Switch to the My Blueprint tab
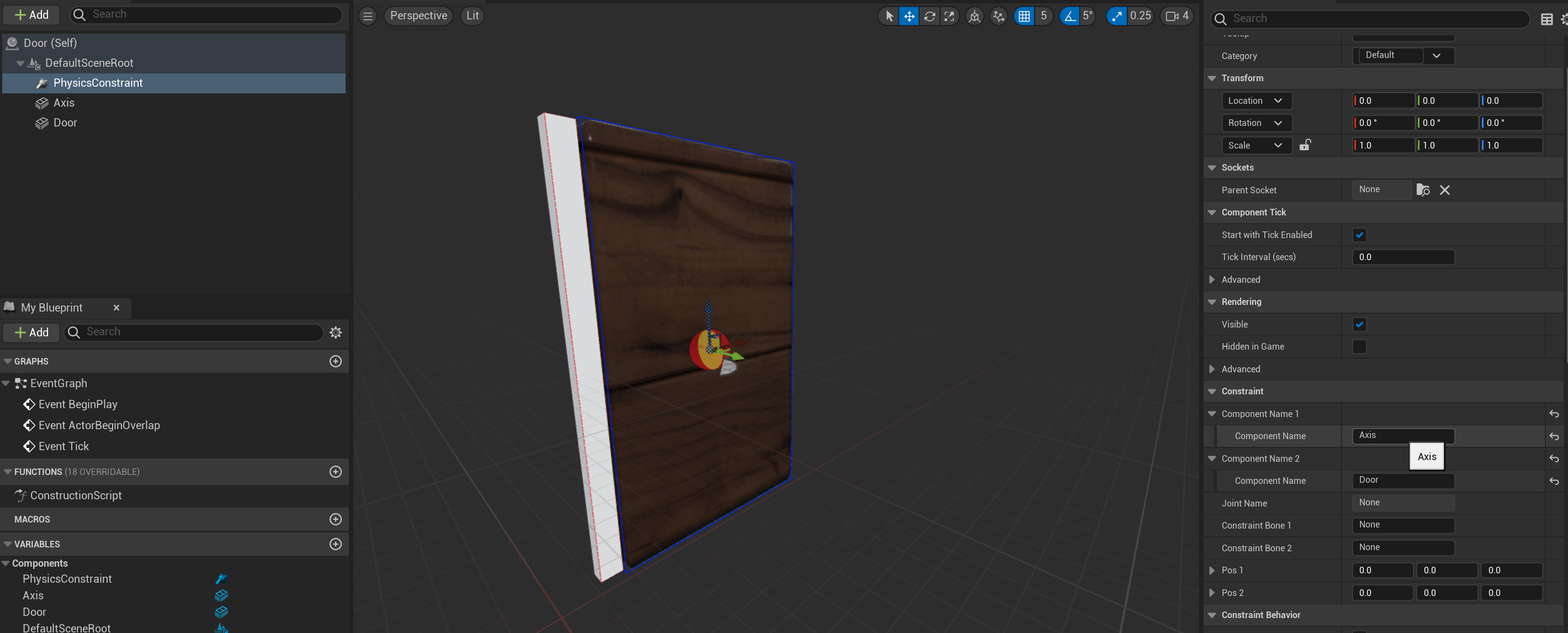1568x633 pixels. [52, 308]
